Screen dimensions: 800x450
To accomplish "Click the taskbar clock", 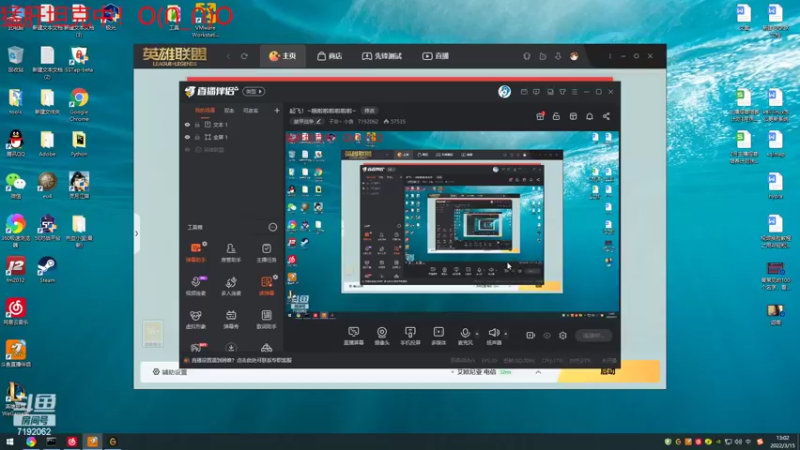I will tap(783, 442).
